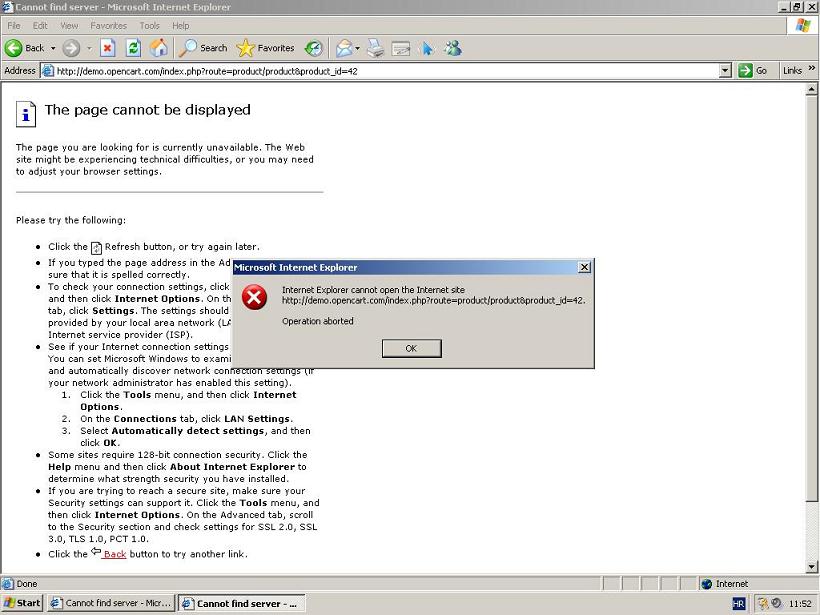Open the Search pane from toolbar
820x615 pixels.
(203, 48)
